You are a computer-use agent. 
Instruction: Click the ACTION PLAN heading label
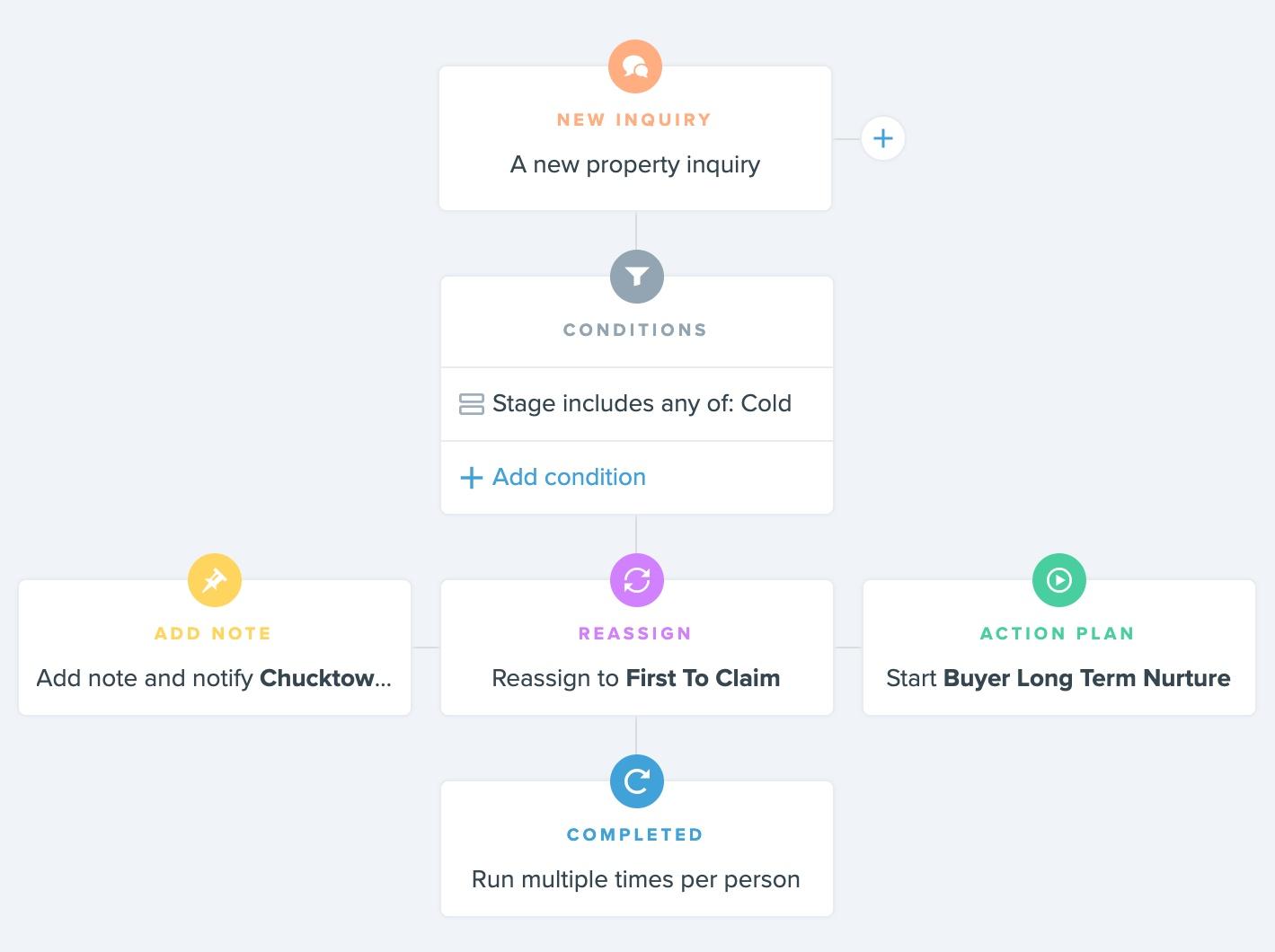coord(1058,633)
